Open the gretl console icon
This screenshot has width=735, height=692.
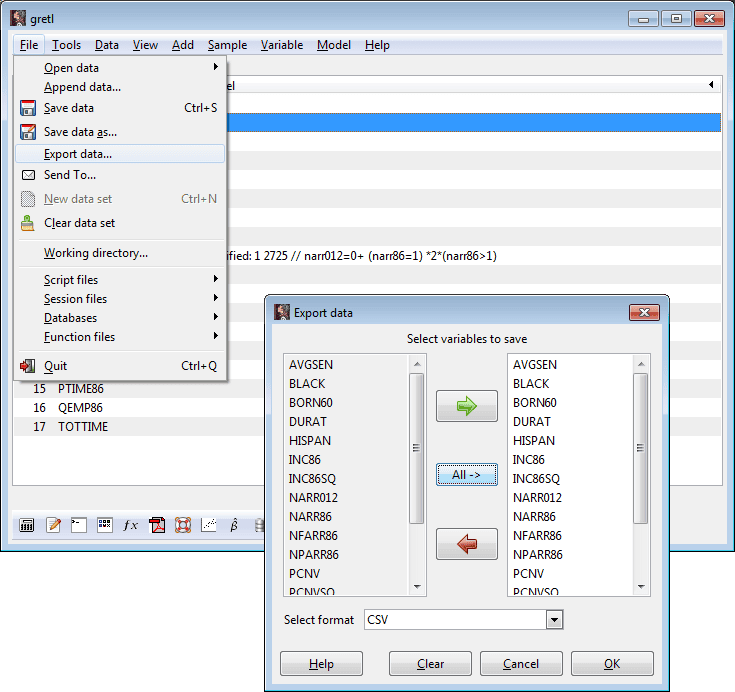click(78, 525)
